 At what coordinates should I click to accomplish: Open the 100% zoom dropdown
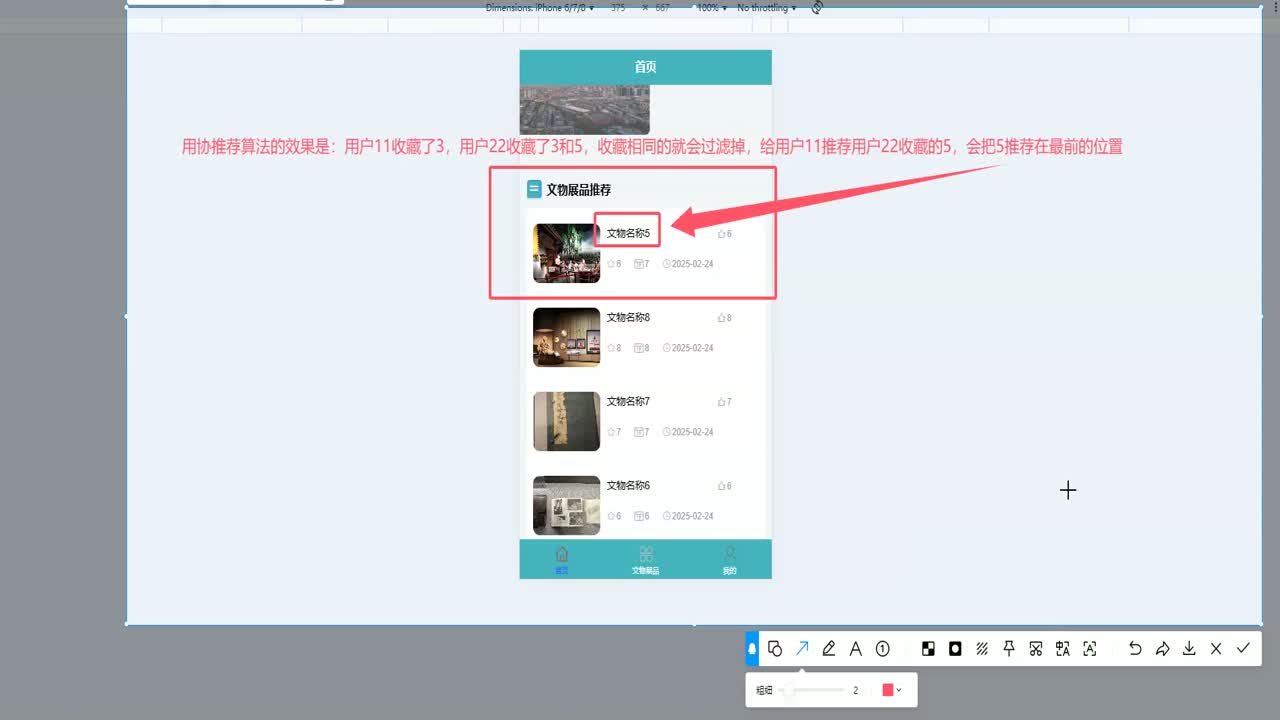[x=712, y=7]
